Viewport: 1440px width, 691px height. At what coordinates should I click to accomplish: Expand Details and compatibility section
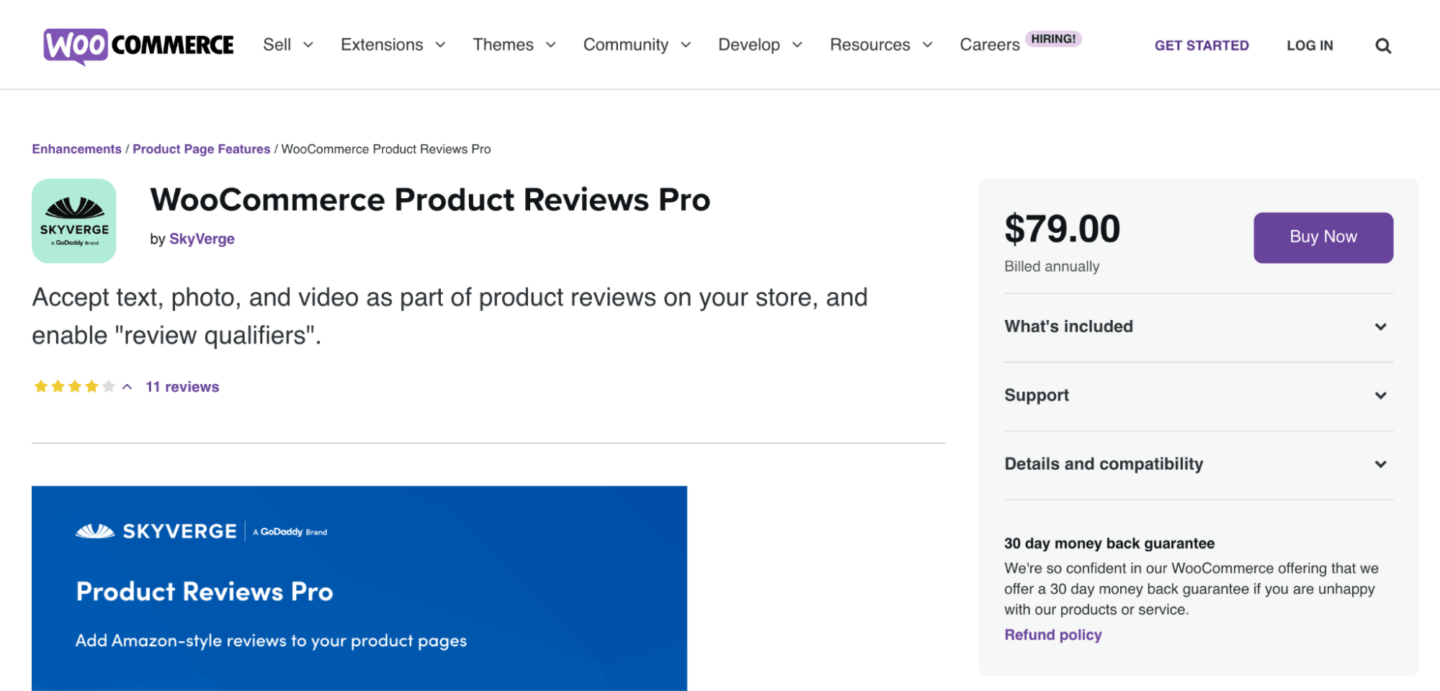[1198, 465]
